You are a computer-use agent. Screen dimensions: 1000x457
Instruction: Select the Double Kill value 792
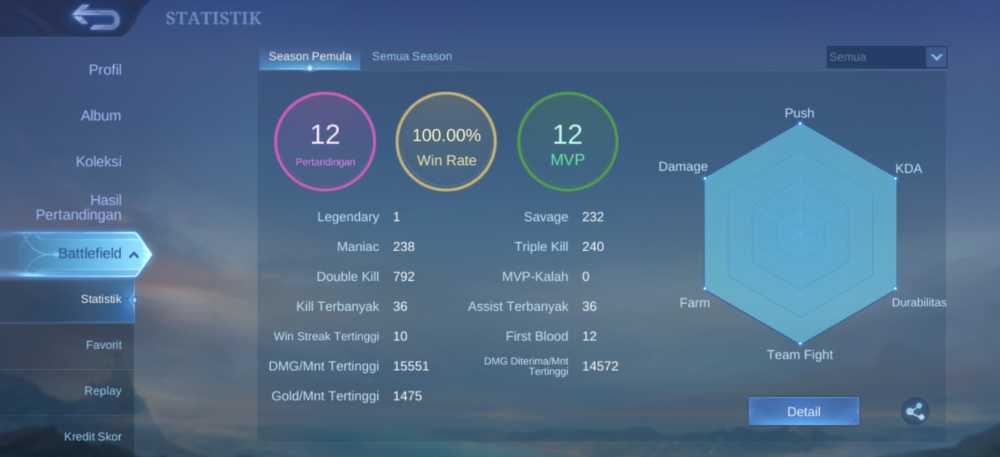(x=404, y=277)
